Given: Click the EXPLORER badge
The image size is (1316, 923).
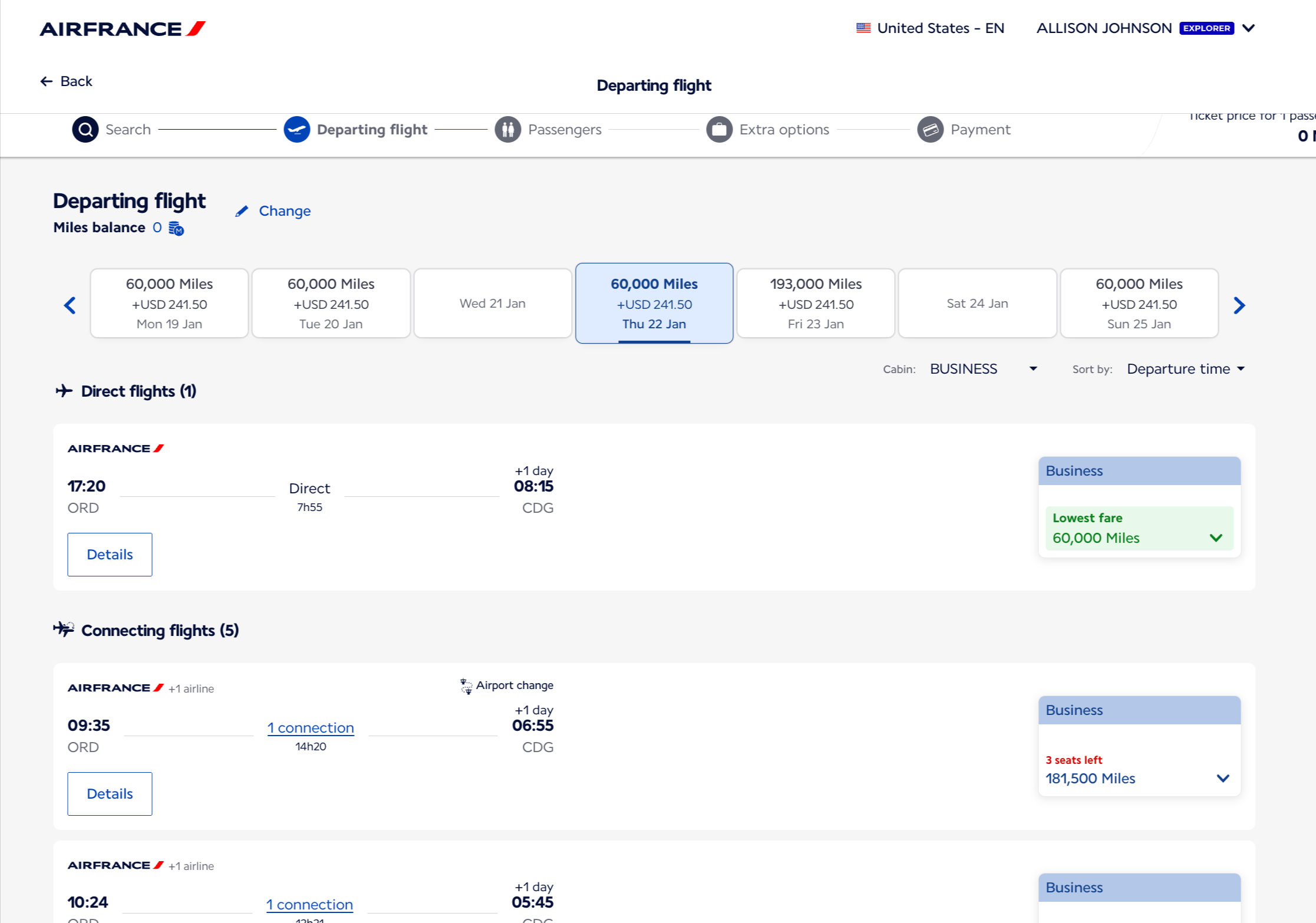Looking at the screenshot, I should (x=1206, y=28).
